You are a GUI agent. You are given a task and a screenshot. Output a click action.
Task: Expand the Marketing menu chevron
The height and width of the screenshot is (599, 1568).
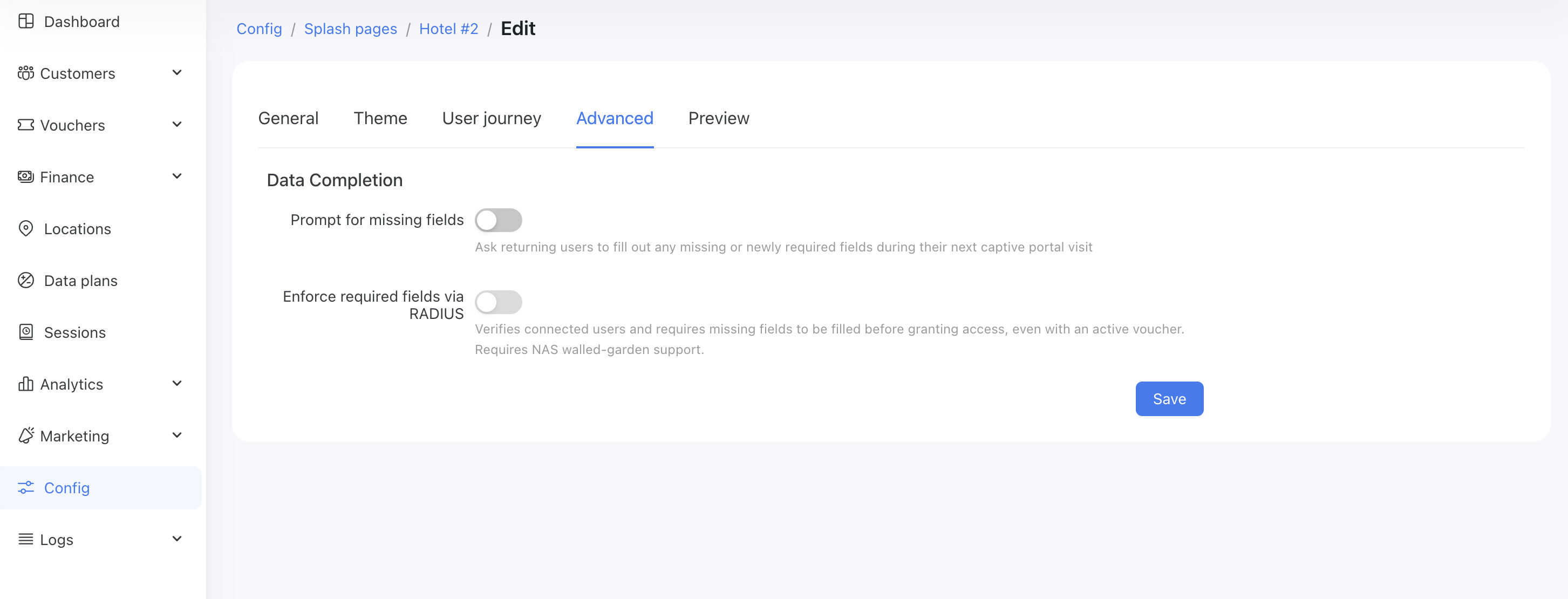[x=176, y=435]
